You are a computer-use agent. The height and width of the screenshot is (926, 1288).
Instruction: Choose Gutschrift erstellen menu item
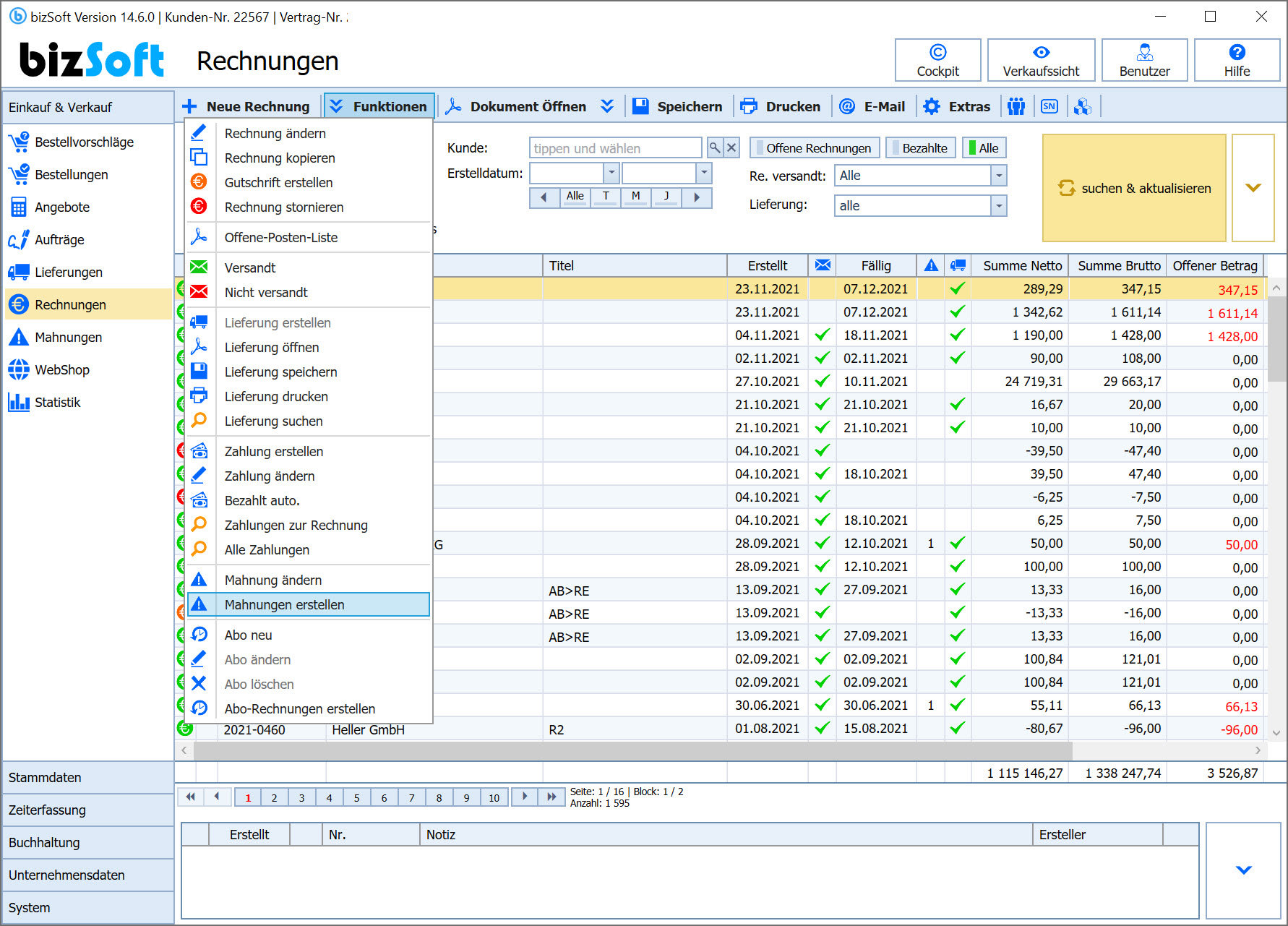(309, 182)
